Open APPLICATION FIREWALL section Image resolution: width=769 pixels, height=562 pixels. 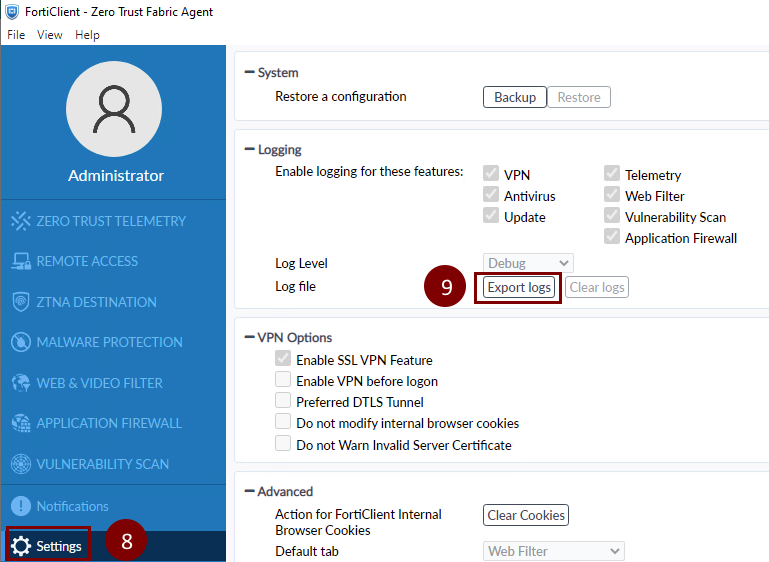pyautogui.click(x=109, y=423)
